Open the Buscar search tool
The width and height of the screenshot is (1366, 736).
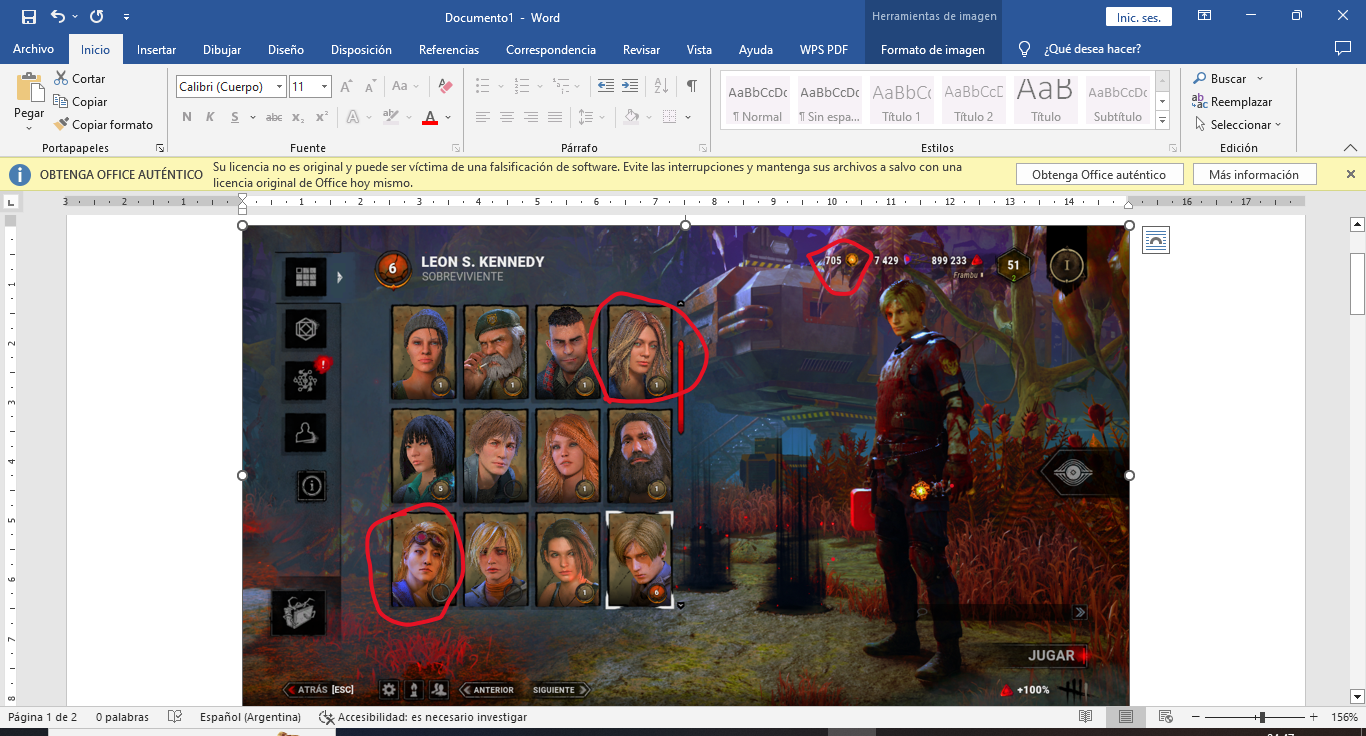(x=1219, y=78)
